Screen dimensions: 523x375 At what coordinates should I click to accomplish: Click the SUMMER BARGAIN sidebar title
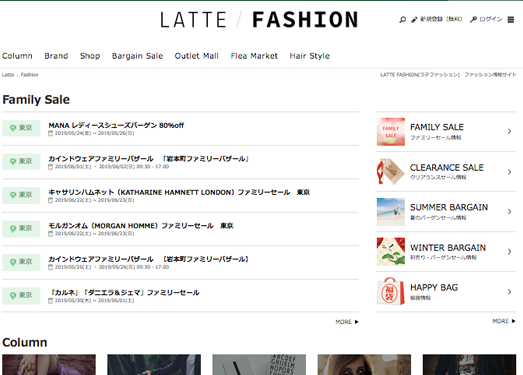pyautogui.click(x=449, y=208)
